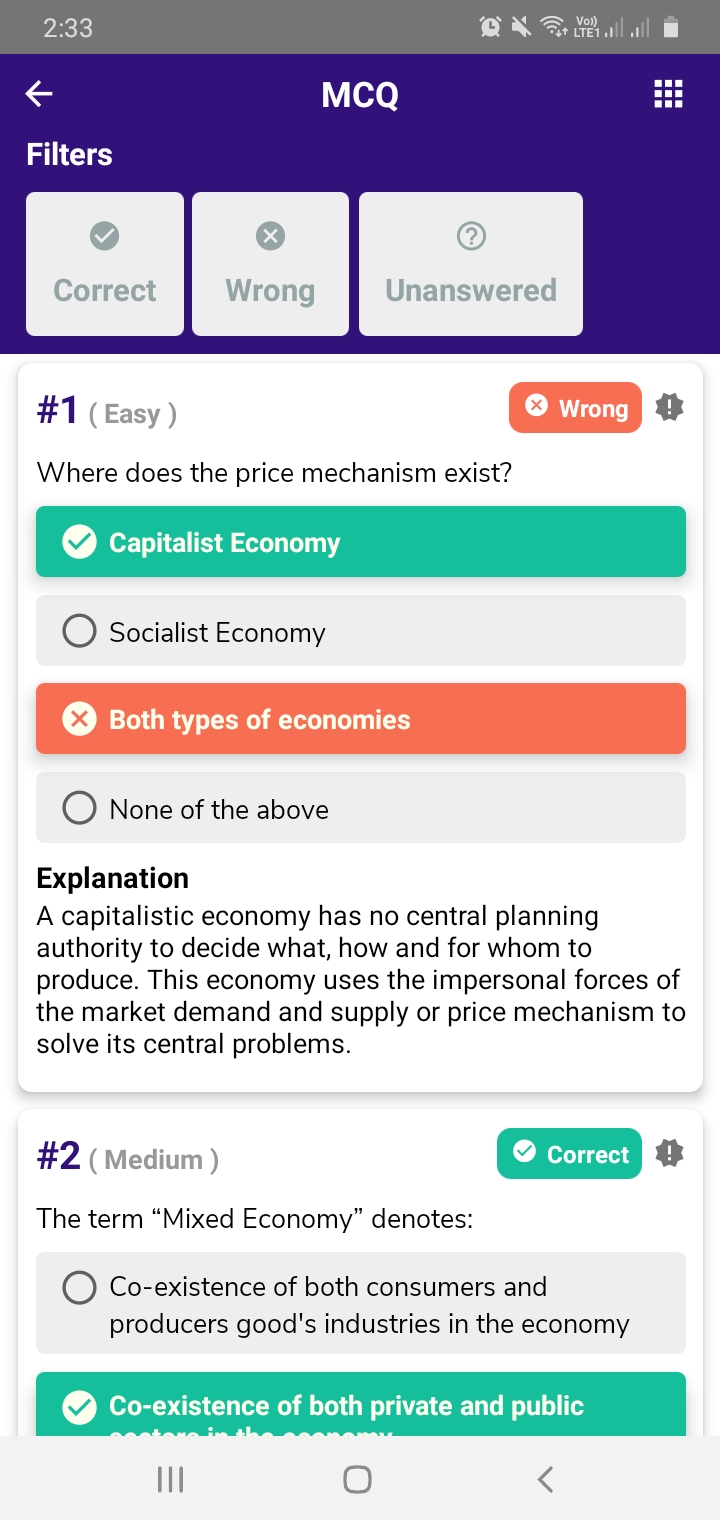The height and width of the screenshot is (1520, 720).
Task: Tap the Android recent apps icon
Action: pyautogui.click(x=171, y=1479)
